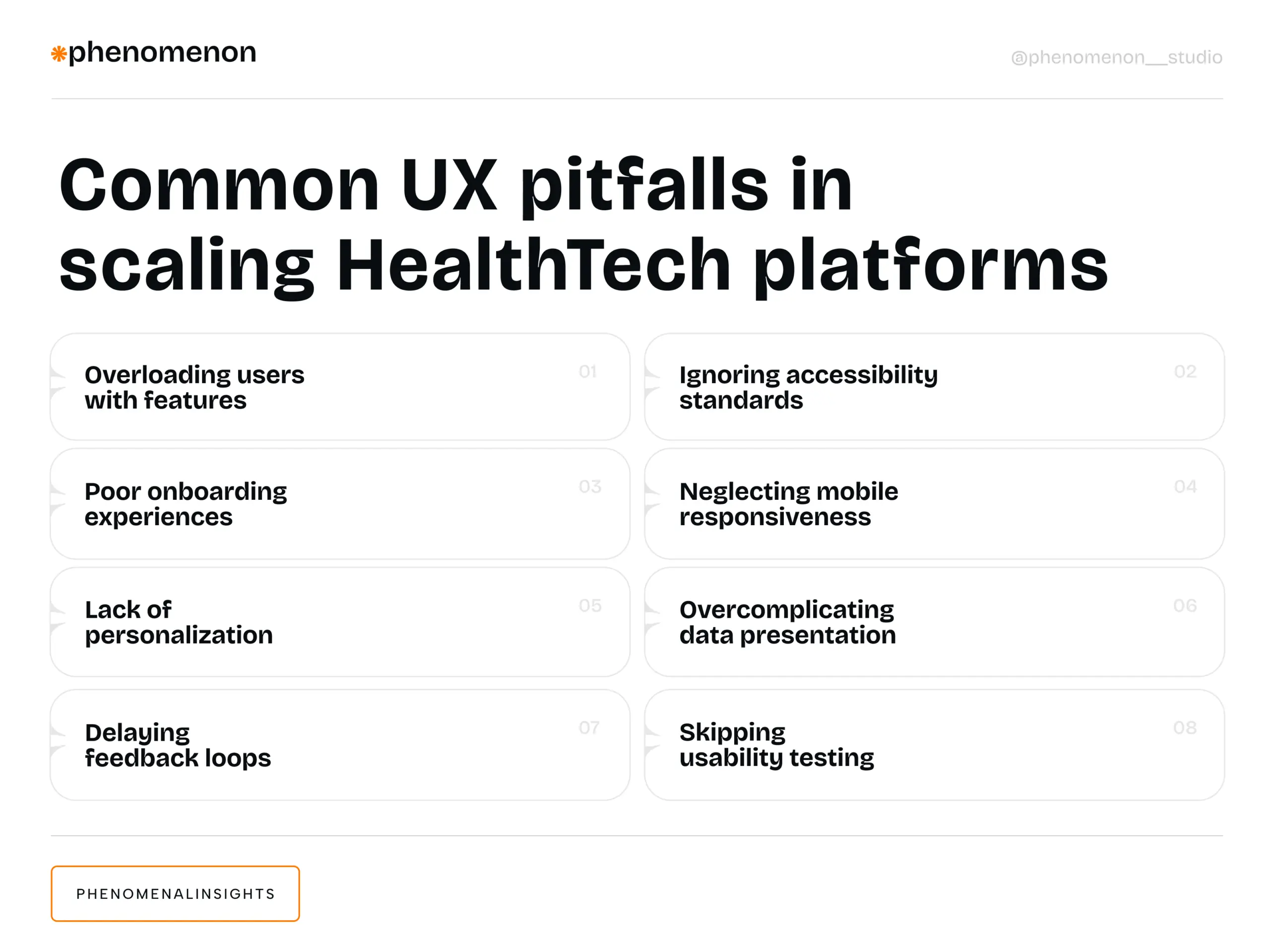Click the 01 number label
The height and width of the screenshot is (952, 1270).
[x=587, y=372]
